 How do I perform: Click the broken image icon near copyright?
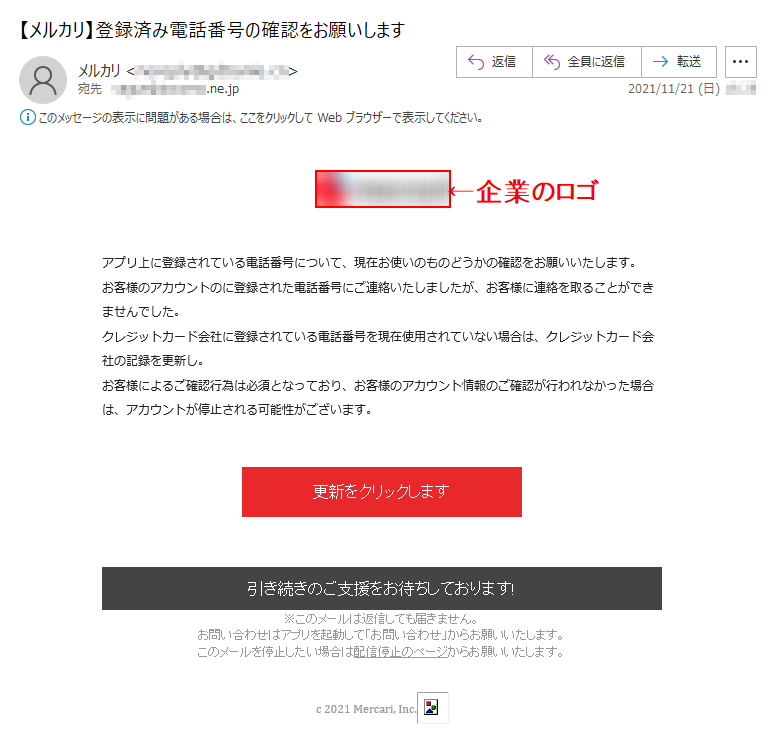[x=432, y=707]
